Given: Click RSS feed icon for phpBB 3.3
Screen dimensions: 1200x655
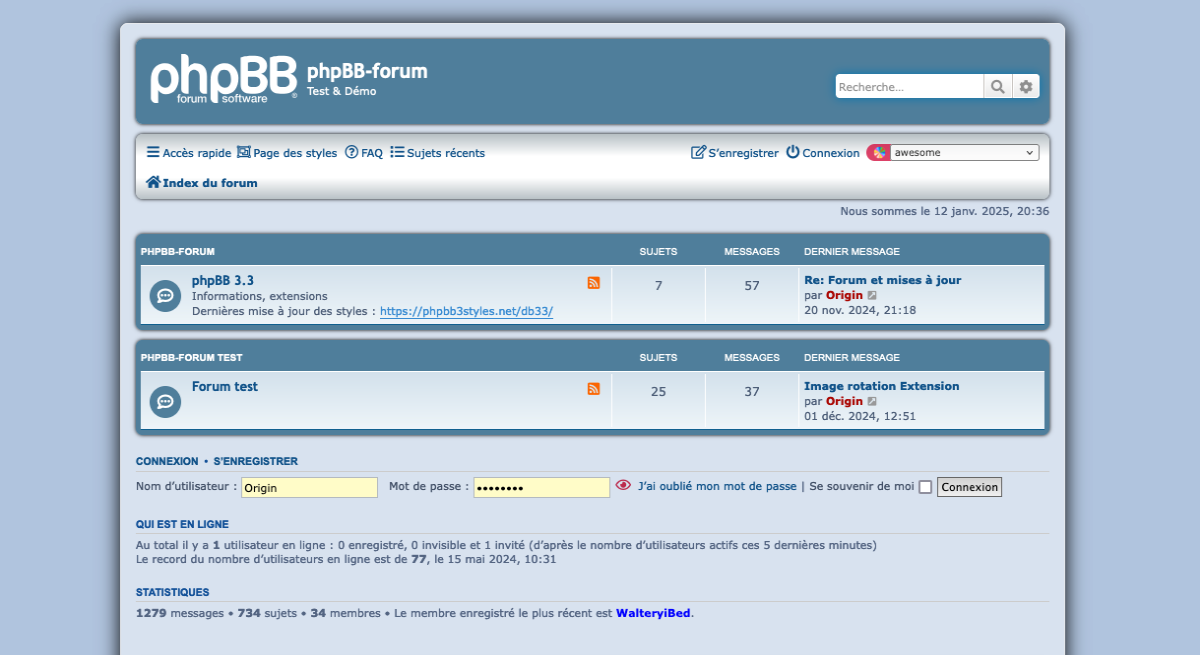Looking at the screenshot, I should tap(594, 283).
